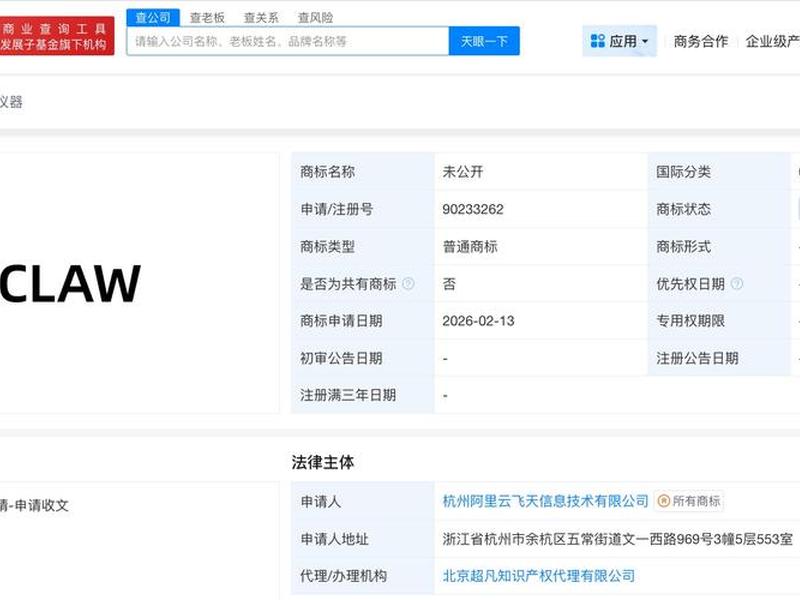Viewport: 800px width, 600px height.
Task: Select the trademark name value 未公开
Action: pyautogui.click(x=463, y=172)
